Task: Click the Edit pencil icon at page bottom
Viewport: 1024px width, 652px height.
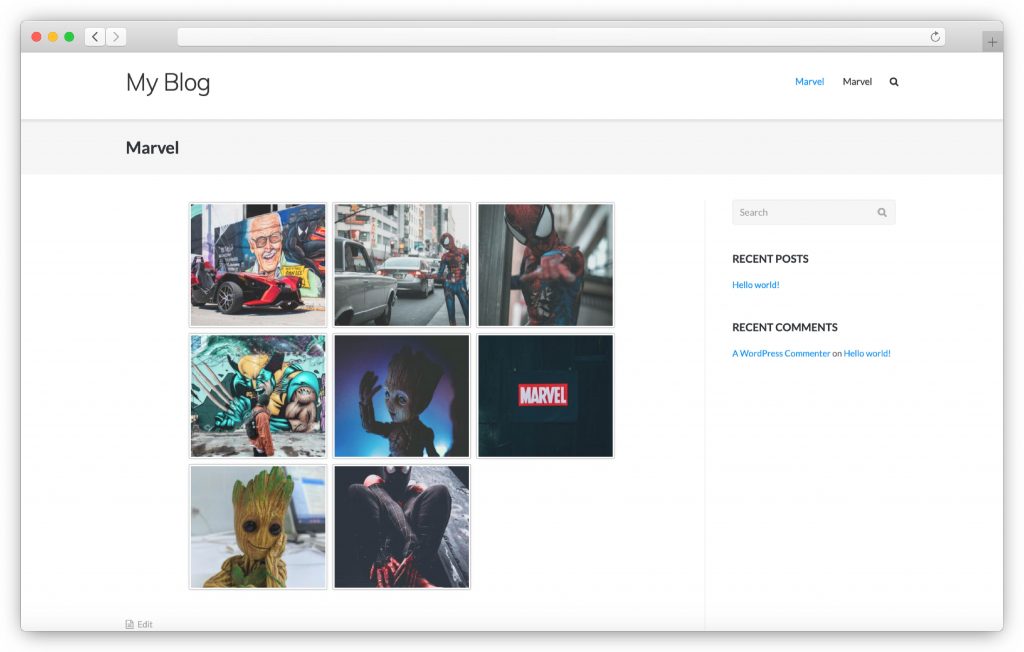Action: [128, 623]
